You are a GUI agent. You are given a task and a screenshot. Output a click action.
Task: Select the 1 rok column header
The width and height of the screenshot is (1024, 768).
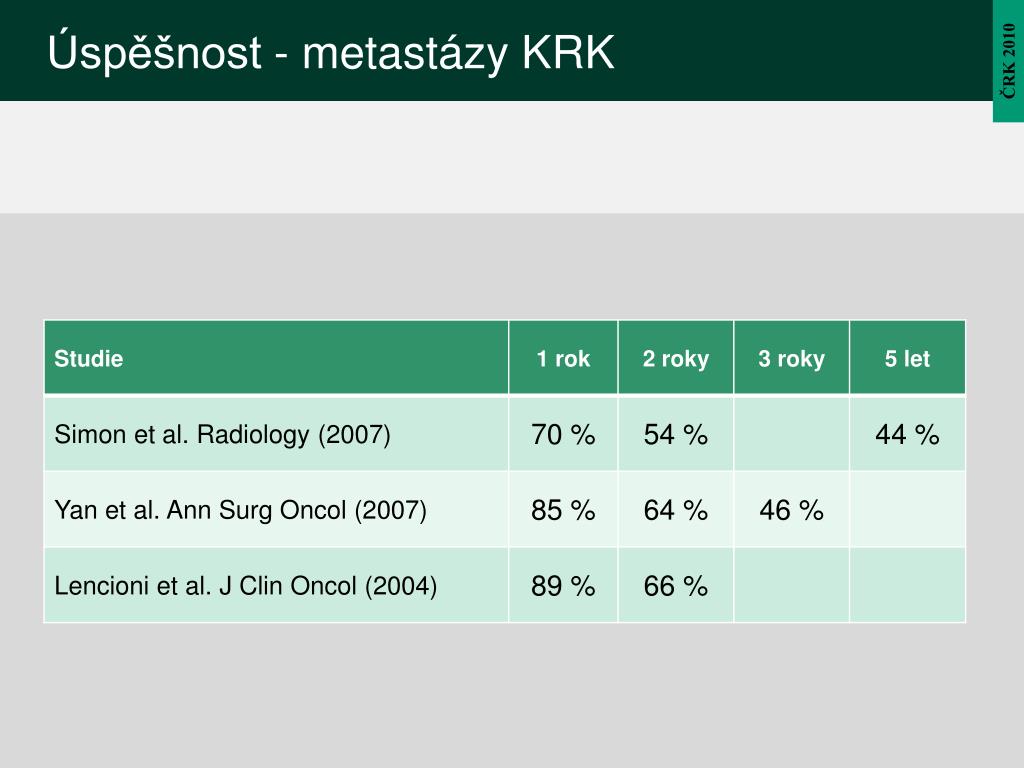(x=563, y=358)
